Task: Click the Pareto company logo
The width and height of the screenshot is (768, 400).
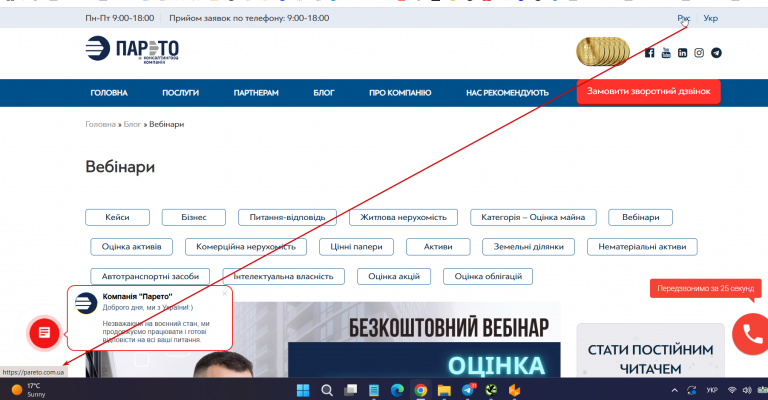Action: click(x=132, y=49)
